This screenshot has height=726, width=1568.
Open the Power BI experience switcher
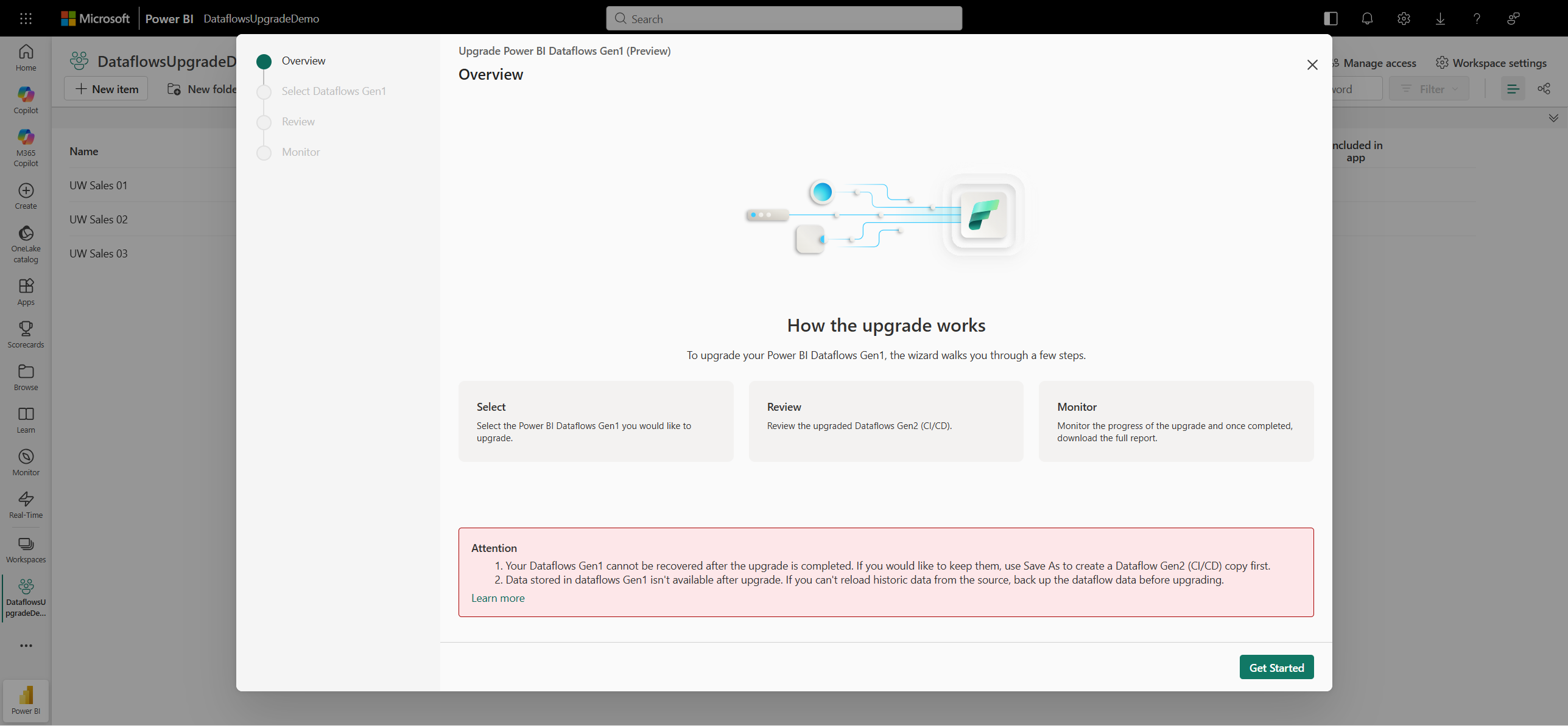coord(26,700)
